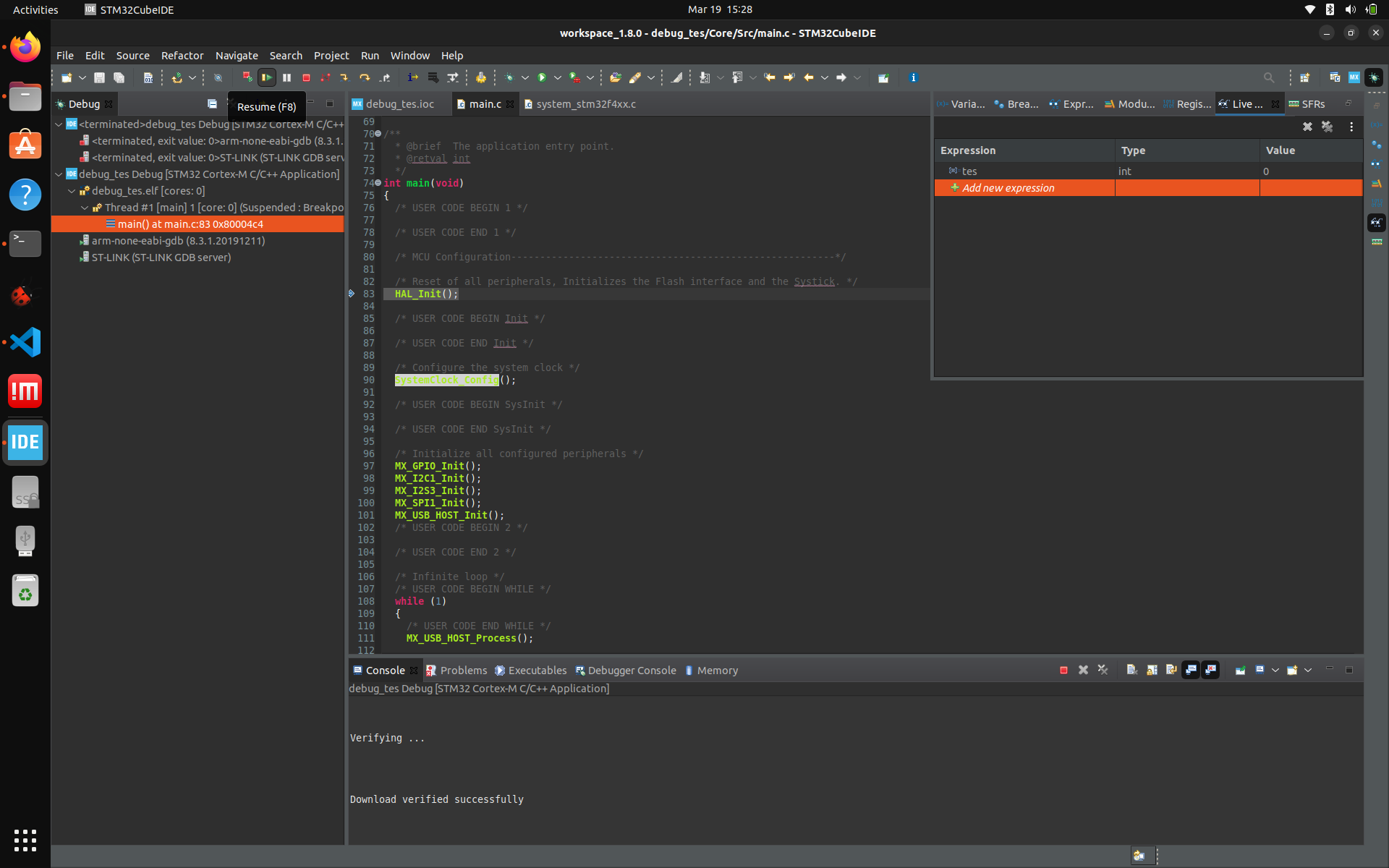Terminate from the Console toolbar
1389x868 pixels.
click(x=1063, y=671)
